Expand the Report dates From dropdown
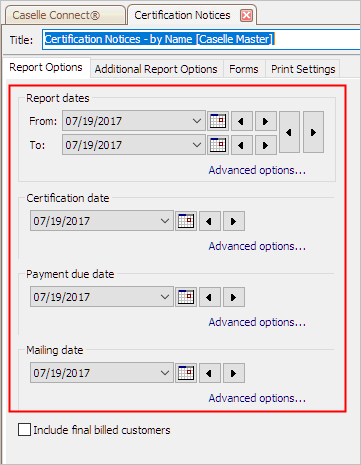 tap(197, 121)
